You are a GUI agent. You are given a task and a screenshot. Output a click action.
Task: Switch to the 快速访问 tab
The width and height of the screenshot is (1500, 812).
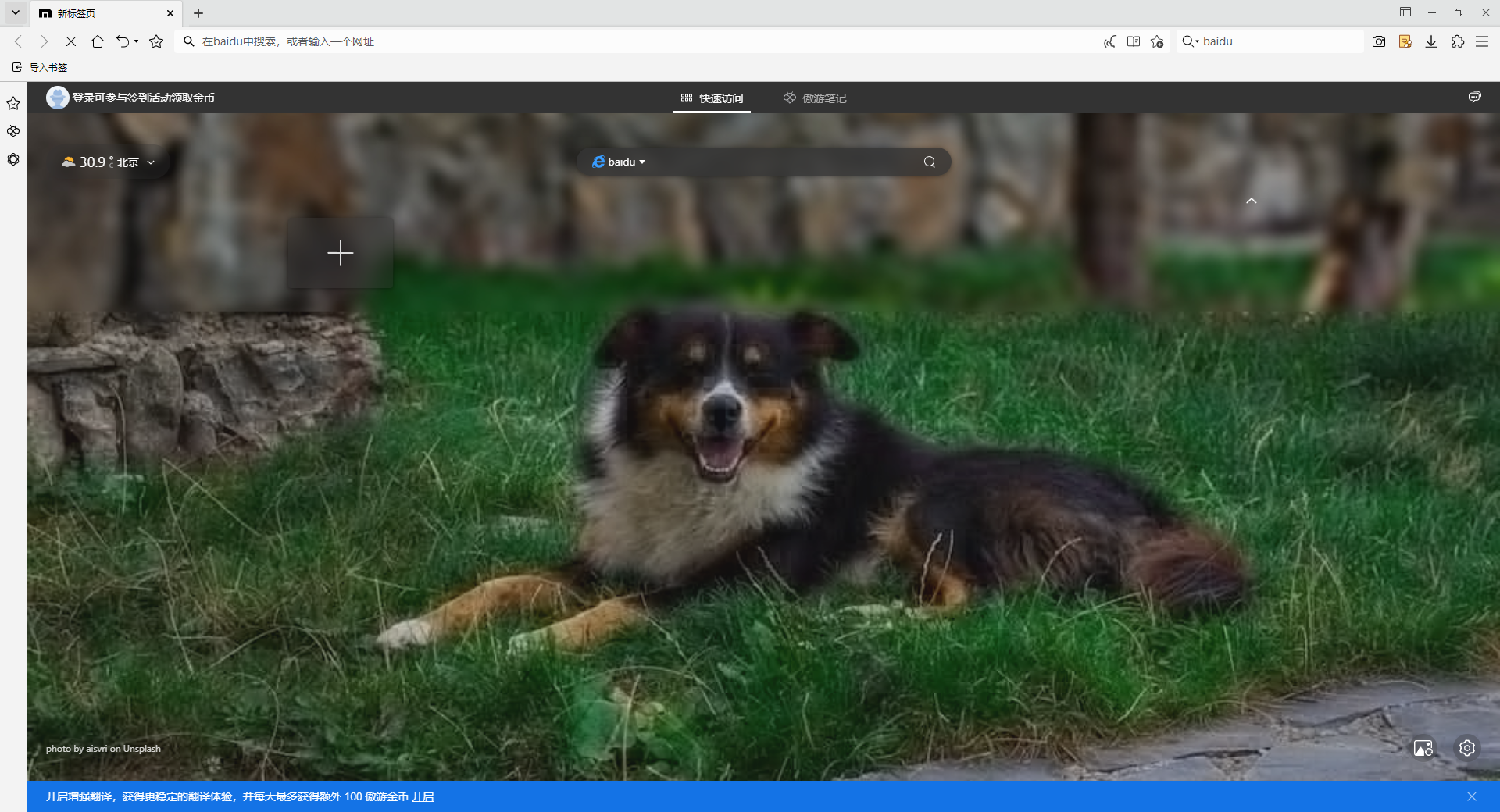tap(712, 98)
